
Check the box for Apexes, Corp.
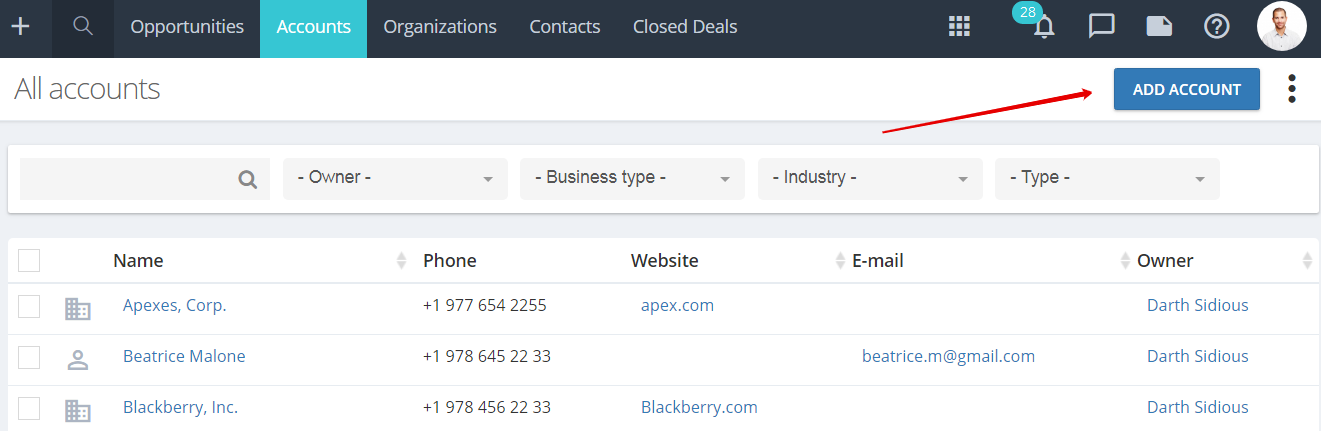[29, 306]
